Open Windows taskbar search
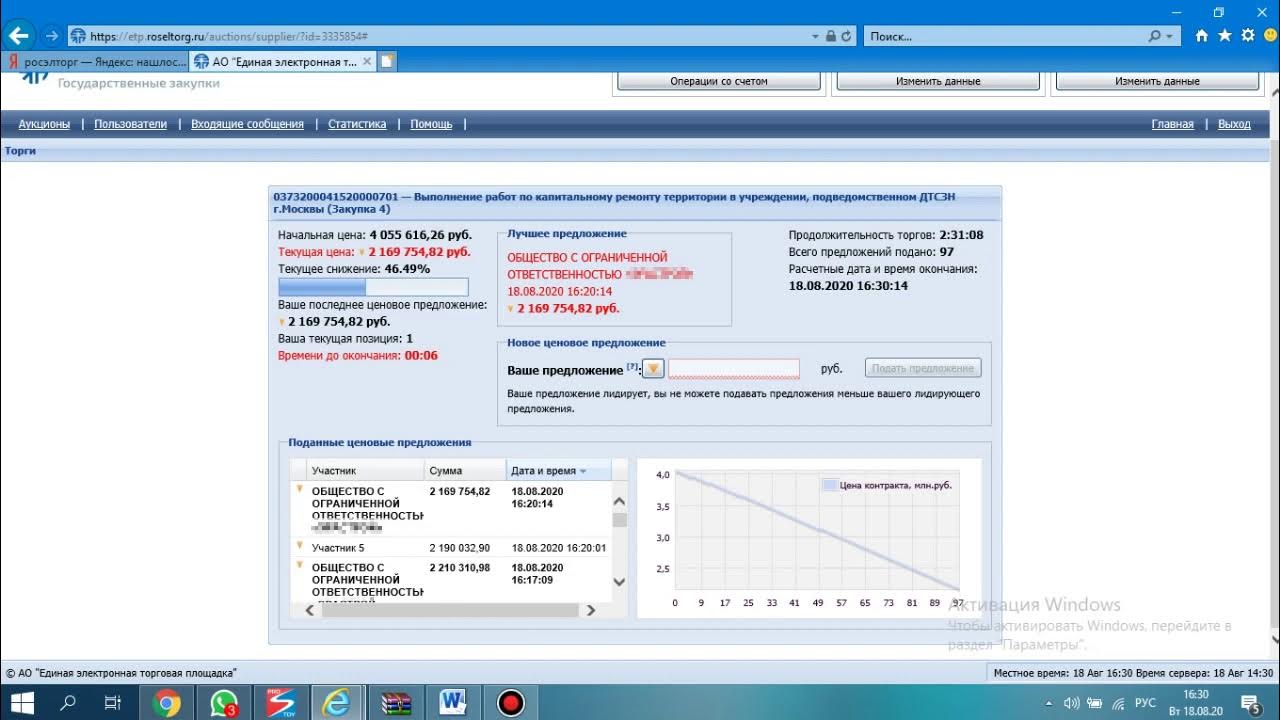Viewport: 1280px width, 720px height. coord(68,703)
